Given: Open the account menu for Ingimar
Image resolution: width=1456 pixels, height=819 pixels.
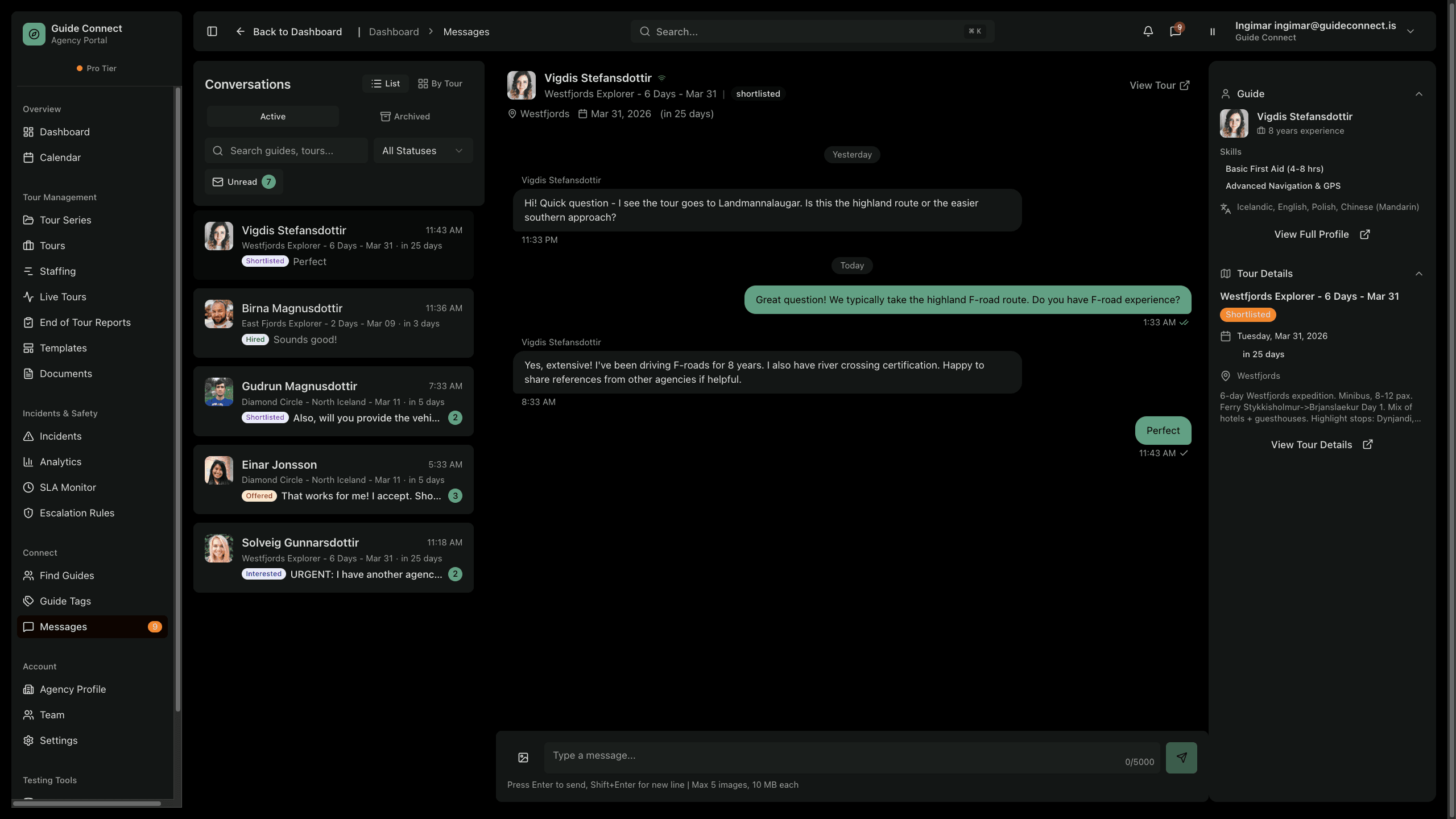Looking at the screenshot, I should click(1411, 31).
